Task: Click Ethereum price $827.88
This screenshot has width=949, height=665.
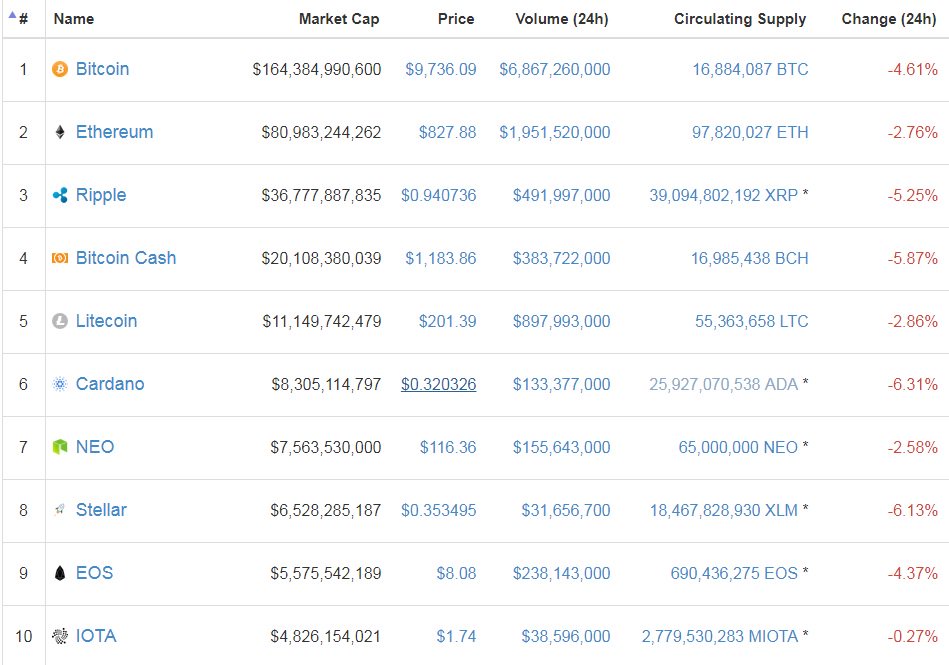Action: pyautogui.click(x=447, y=133)
